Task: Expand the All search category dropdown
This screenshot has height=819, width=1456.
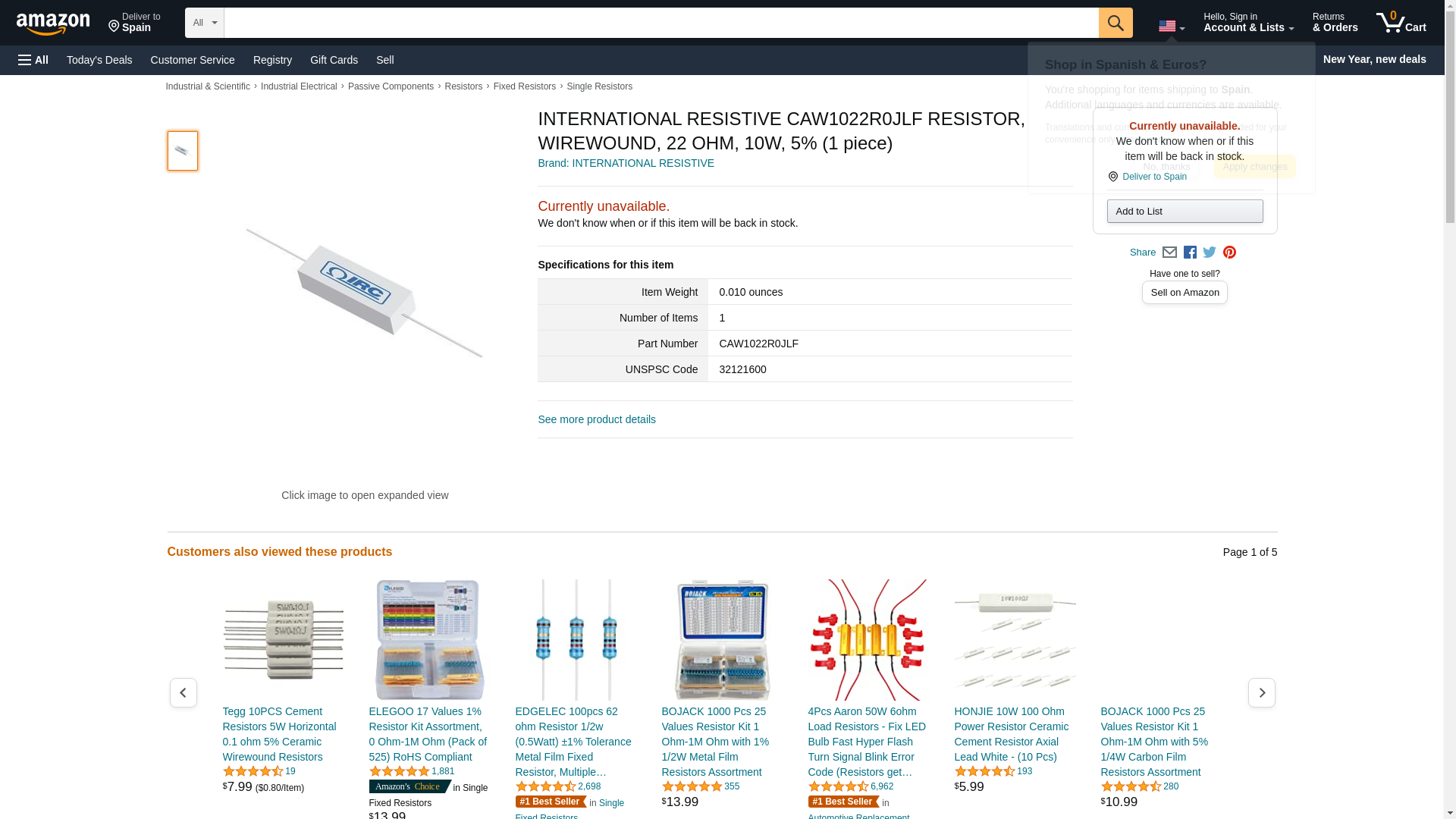Action: [205, 23]
